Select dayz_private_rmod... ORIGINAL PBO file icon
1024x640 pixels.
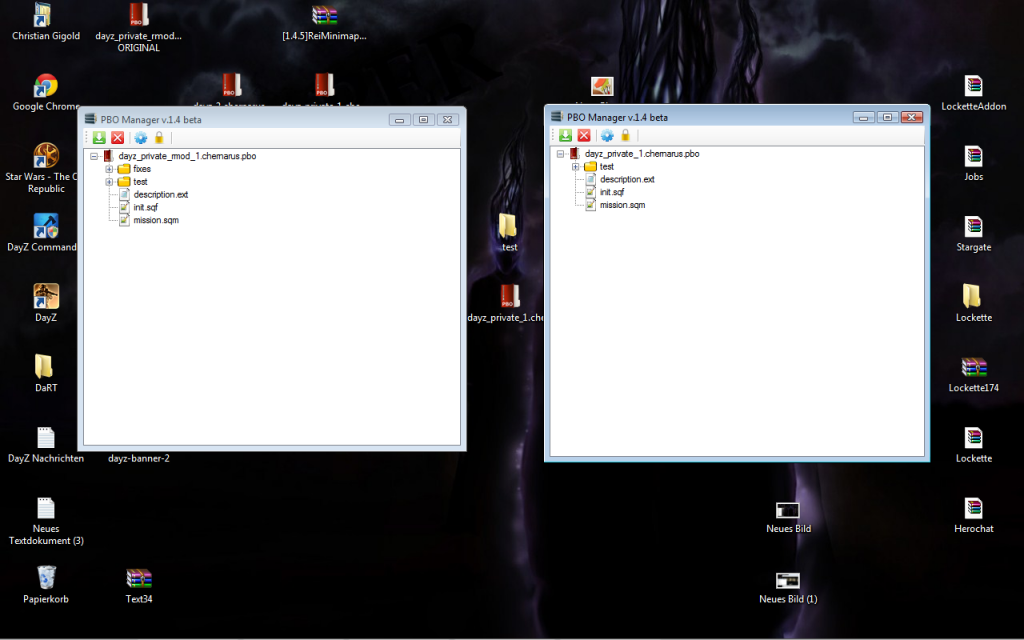(138, 27)
